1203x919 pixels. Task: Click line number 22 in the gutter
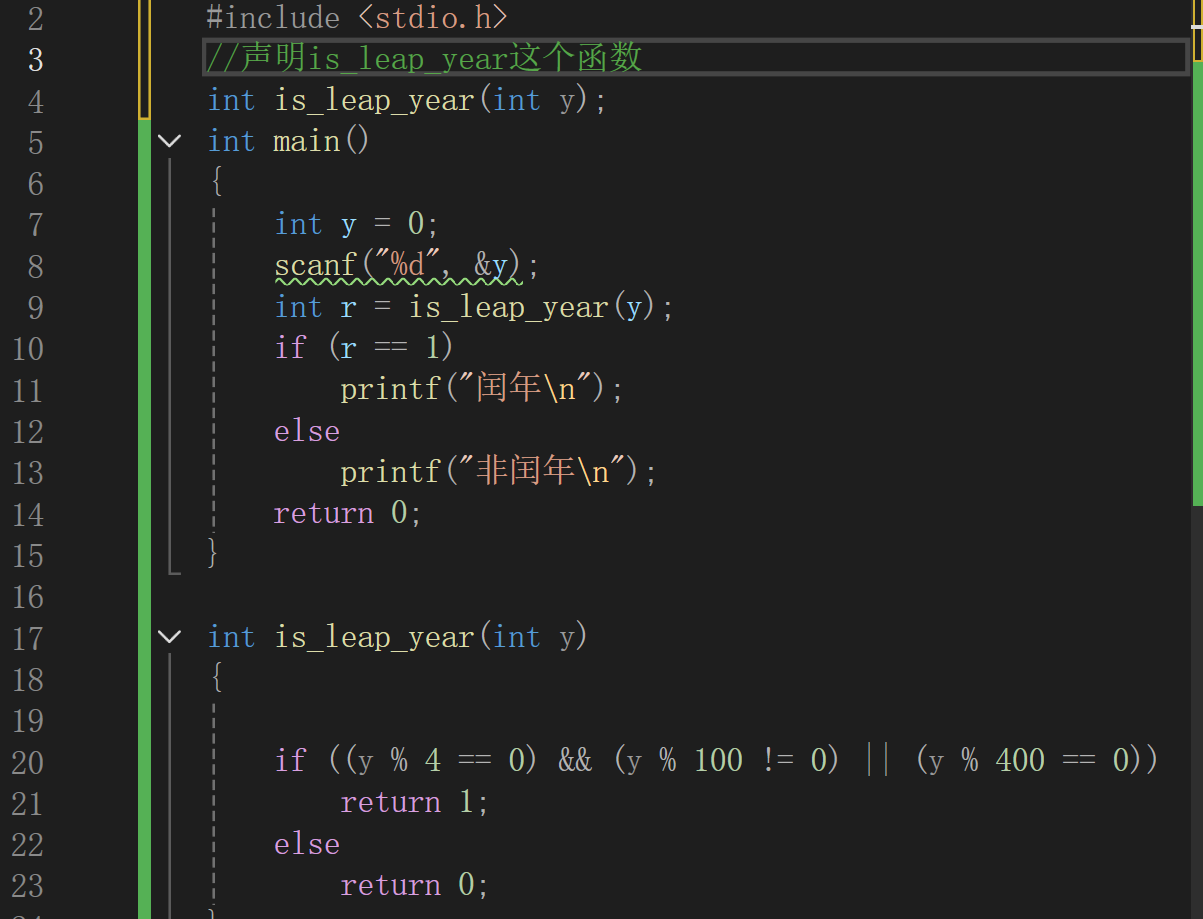coord(28,846)
